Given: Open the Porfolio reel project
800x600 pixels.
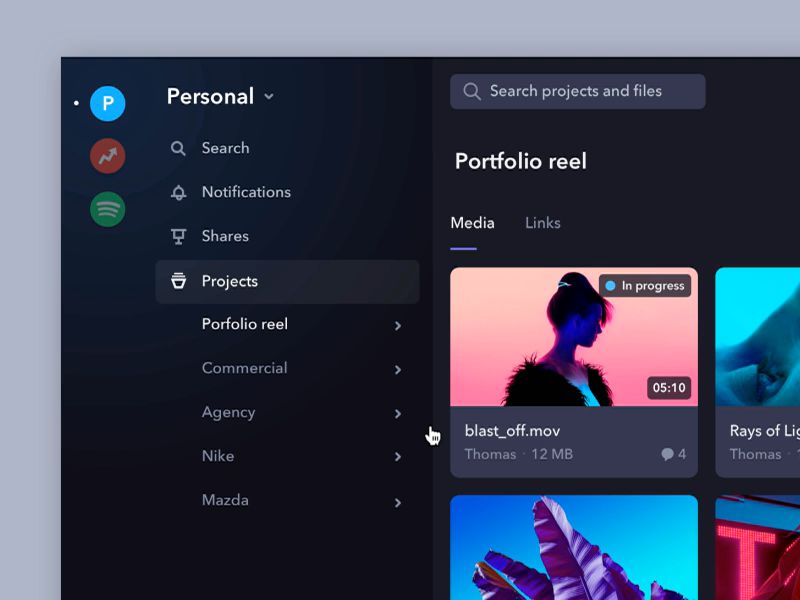Looking at the screenshot, I should coord(245,324).
